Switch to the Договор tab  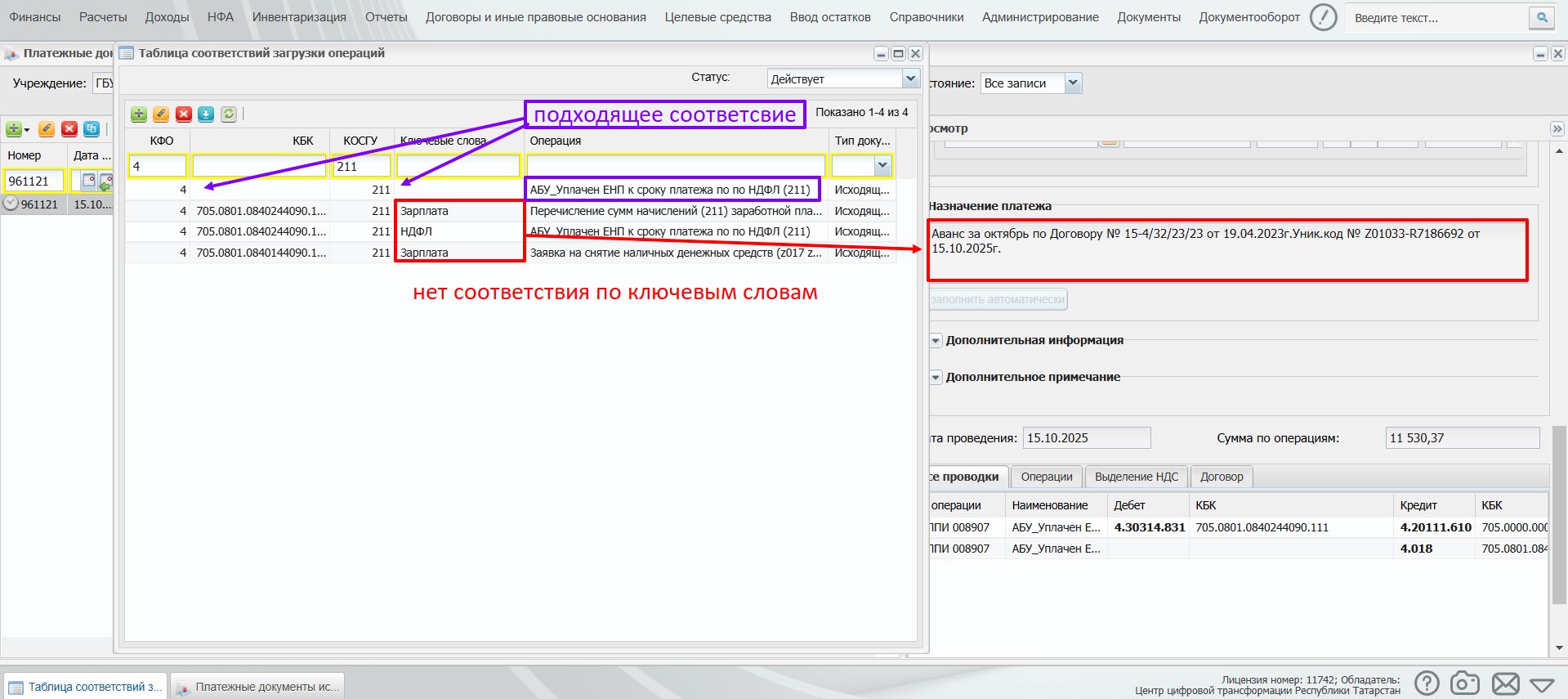(1222, 477)
